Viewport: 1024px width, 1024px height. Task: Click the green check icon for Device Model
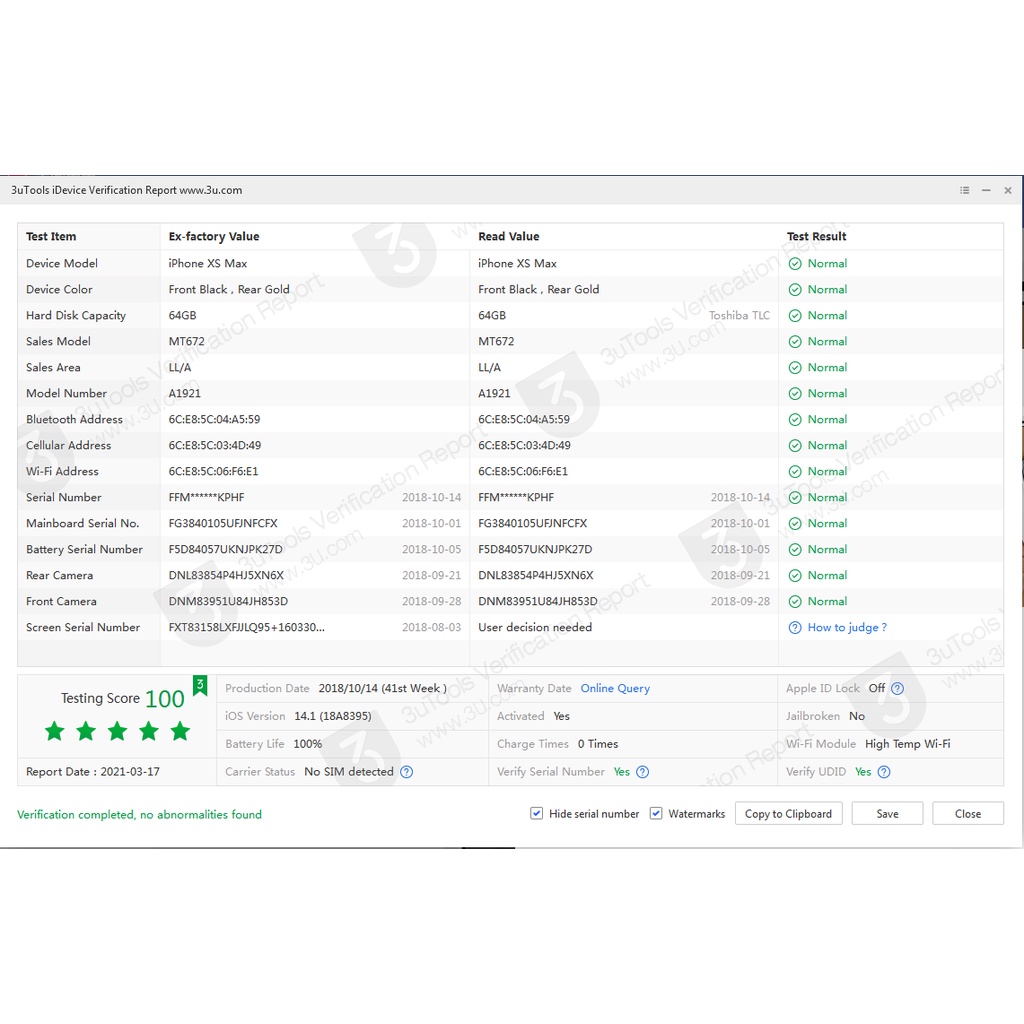coord(795,264)
